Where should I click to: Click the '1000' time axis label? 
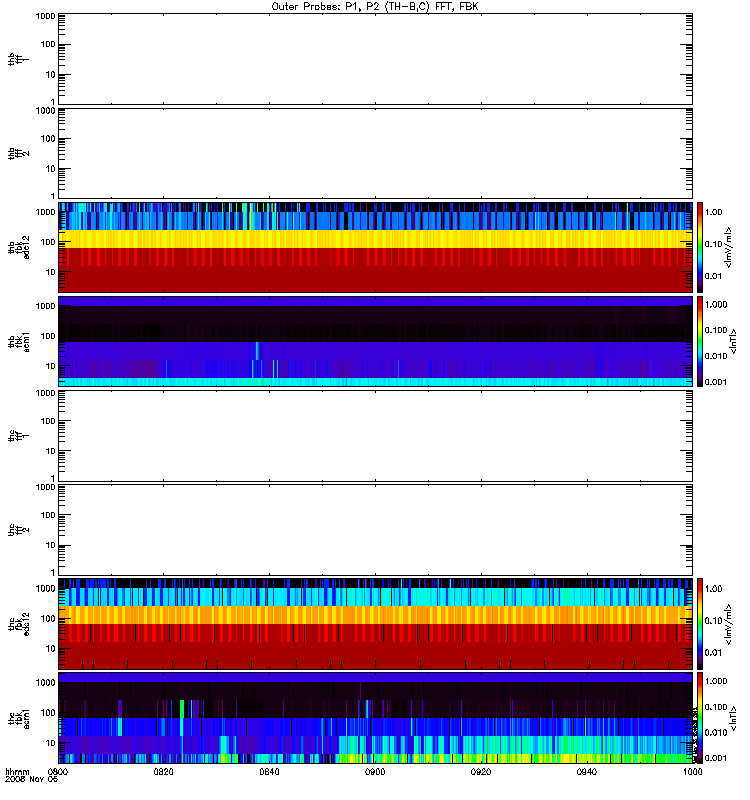click(x=692, y=771)
